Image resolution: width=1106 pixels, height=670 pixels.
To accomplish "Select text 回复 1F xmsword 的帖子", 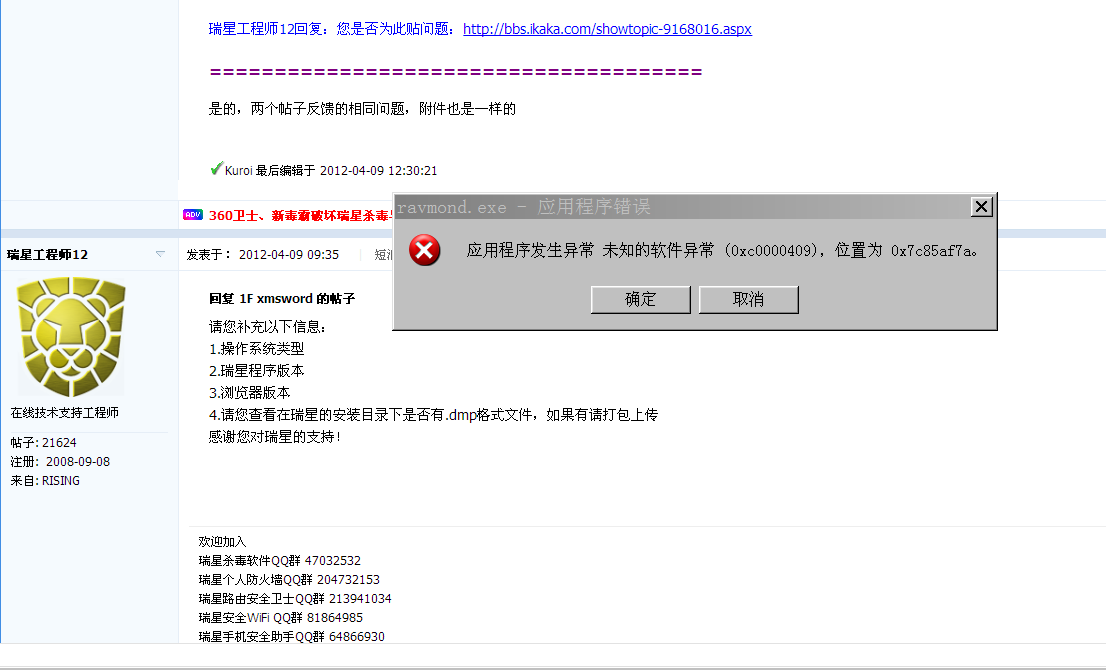I will click(281, 299).
